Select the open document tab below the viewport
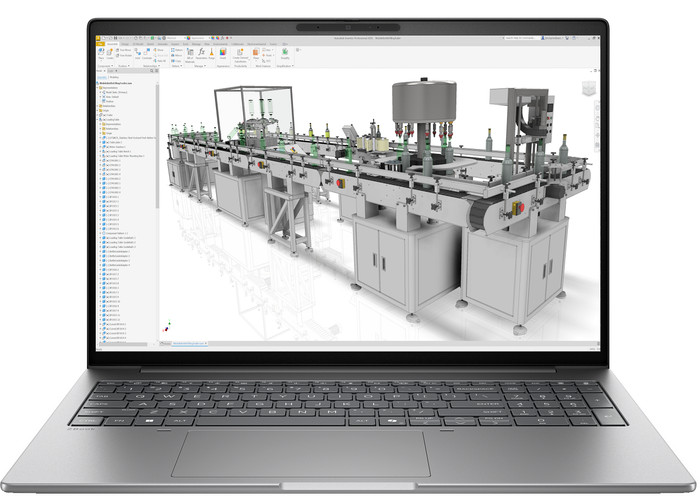Screen dimensions: 700x501 [x=190, y=343]
